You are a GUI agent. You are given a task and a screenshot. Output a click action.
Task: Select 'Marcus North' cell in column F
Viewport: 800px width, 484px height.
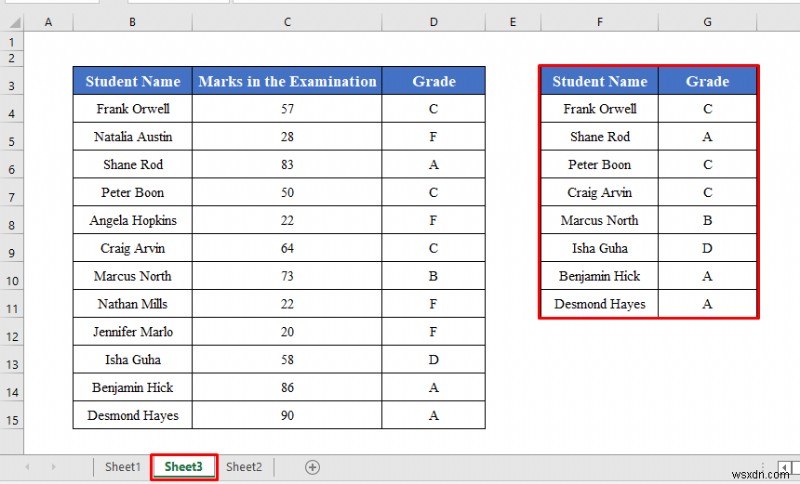[599, 220]
